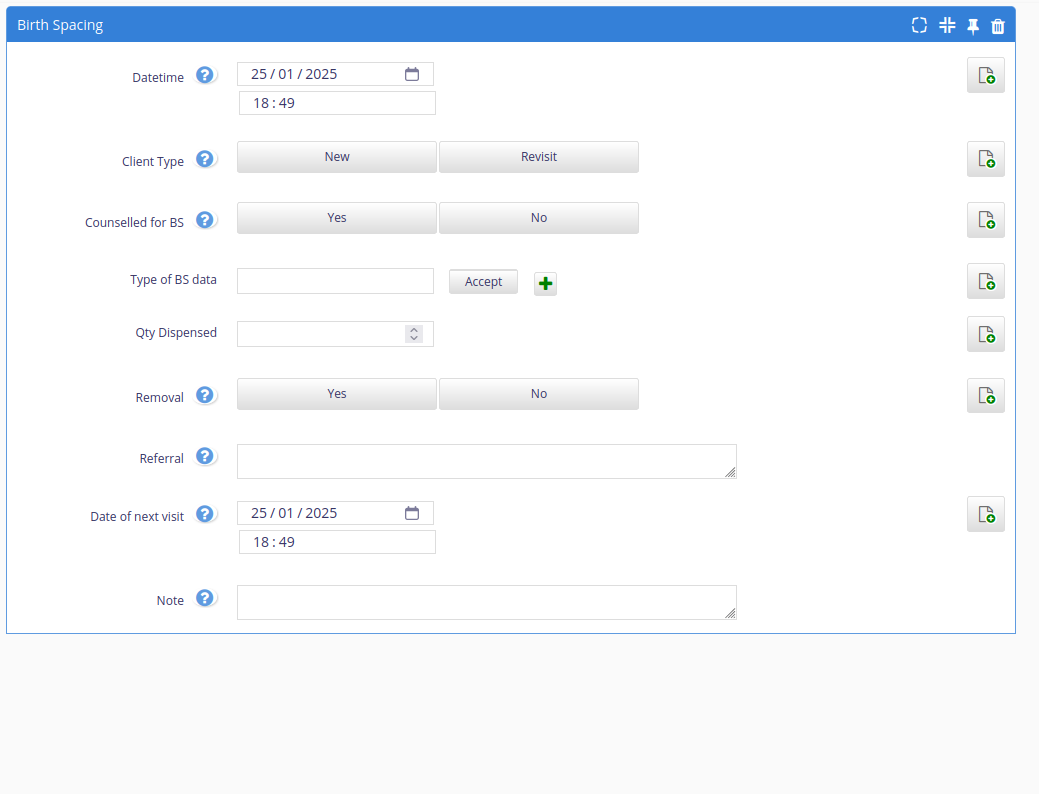
Task: Click the Accept button
Action: pos(483,282)
